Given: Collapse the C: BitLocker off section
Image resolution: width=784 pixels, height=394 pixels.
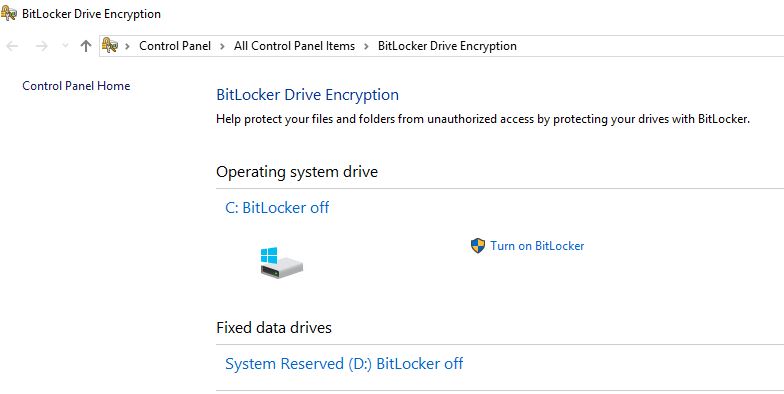Looking at the screenshot, I should [277, 208].
